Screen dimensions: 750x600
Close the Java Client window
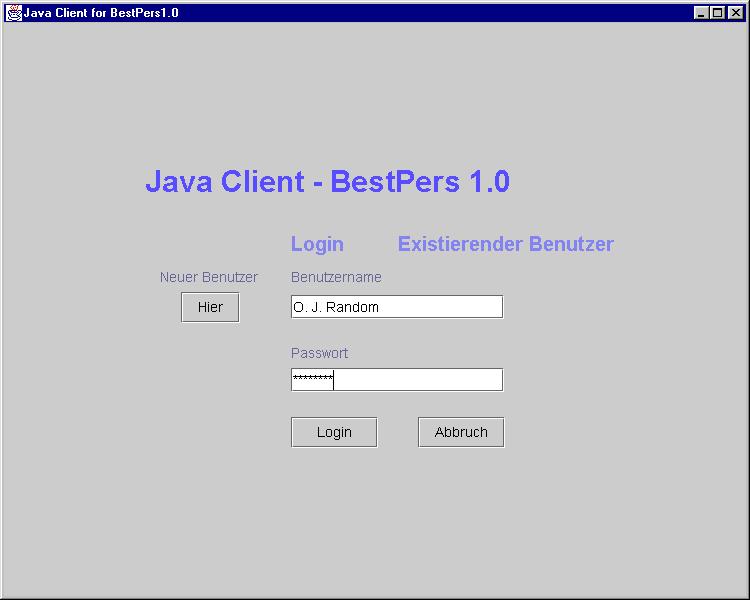tap(733, 13)
